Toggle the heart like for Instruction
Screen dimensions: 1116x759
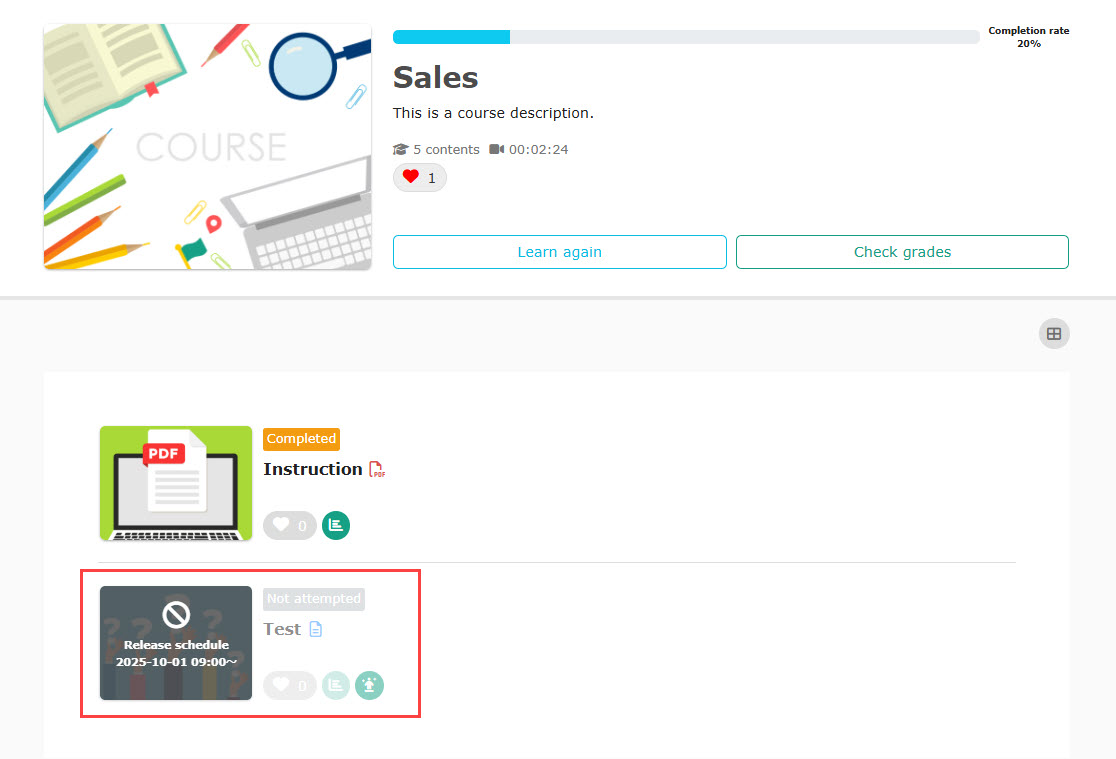(289, 525)
